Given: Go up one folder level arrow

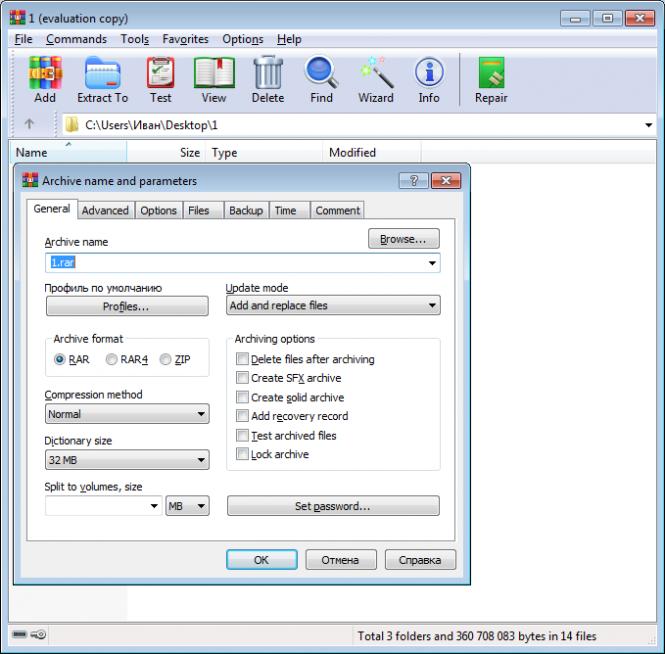Looking at the screenshot, I should 29,124.
